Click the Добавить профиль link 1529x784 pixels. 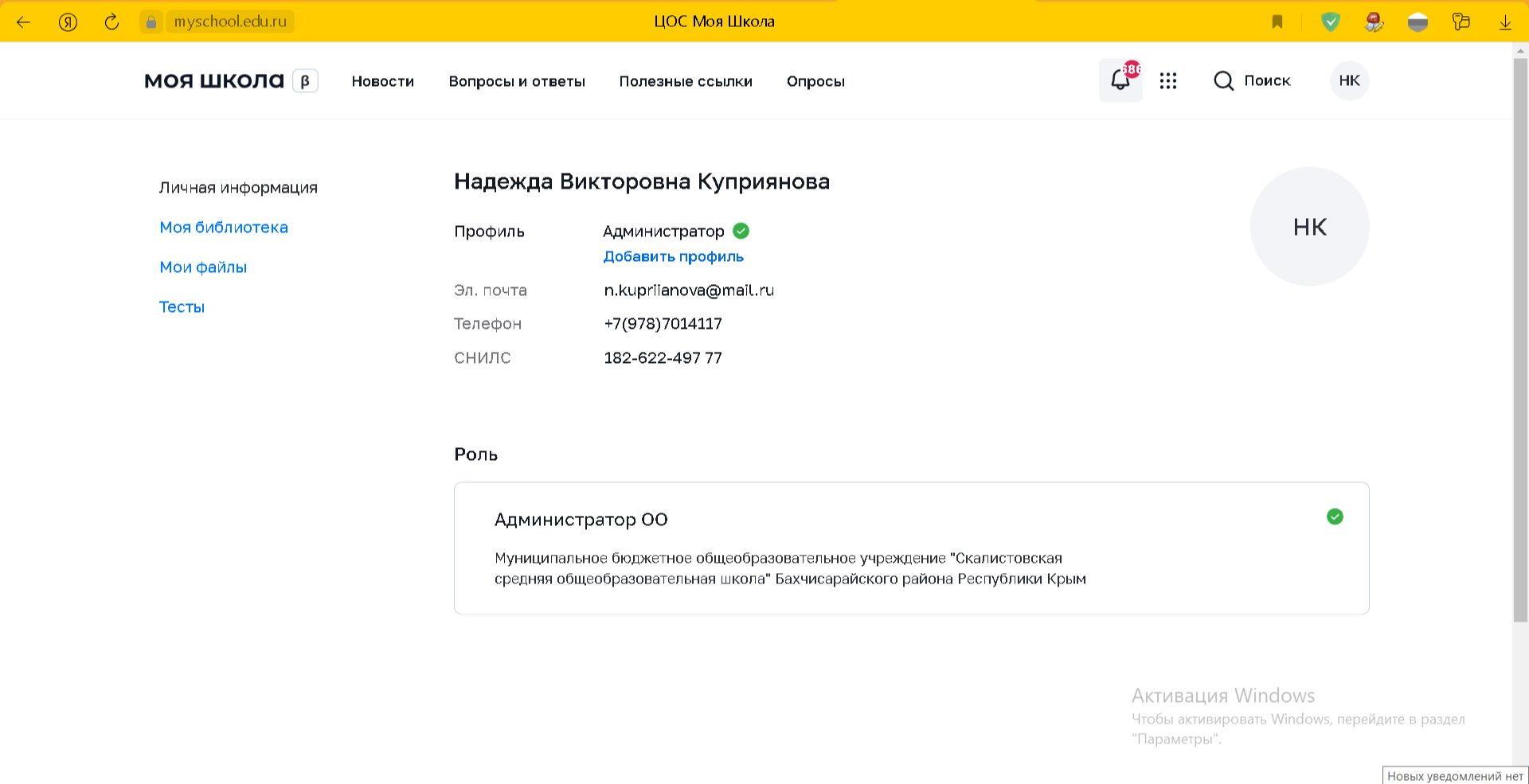pos(673,256)
